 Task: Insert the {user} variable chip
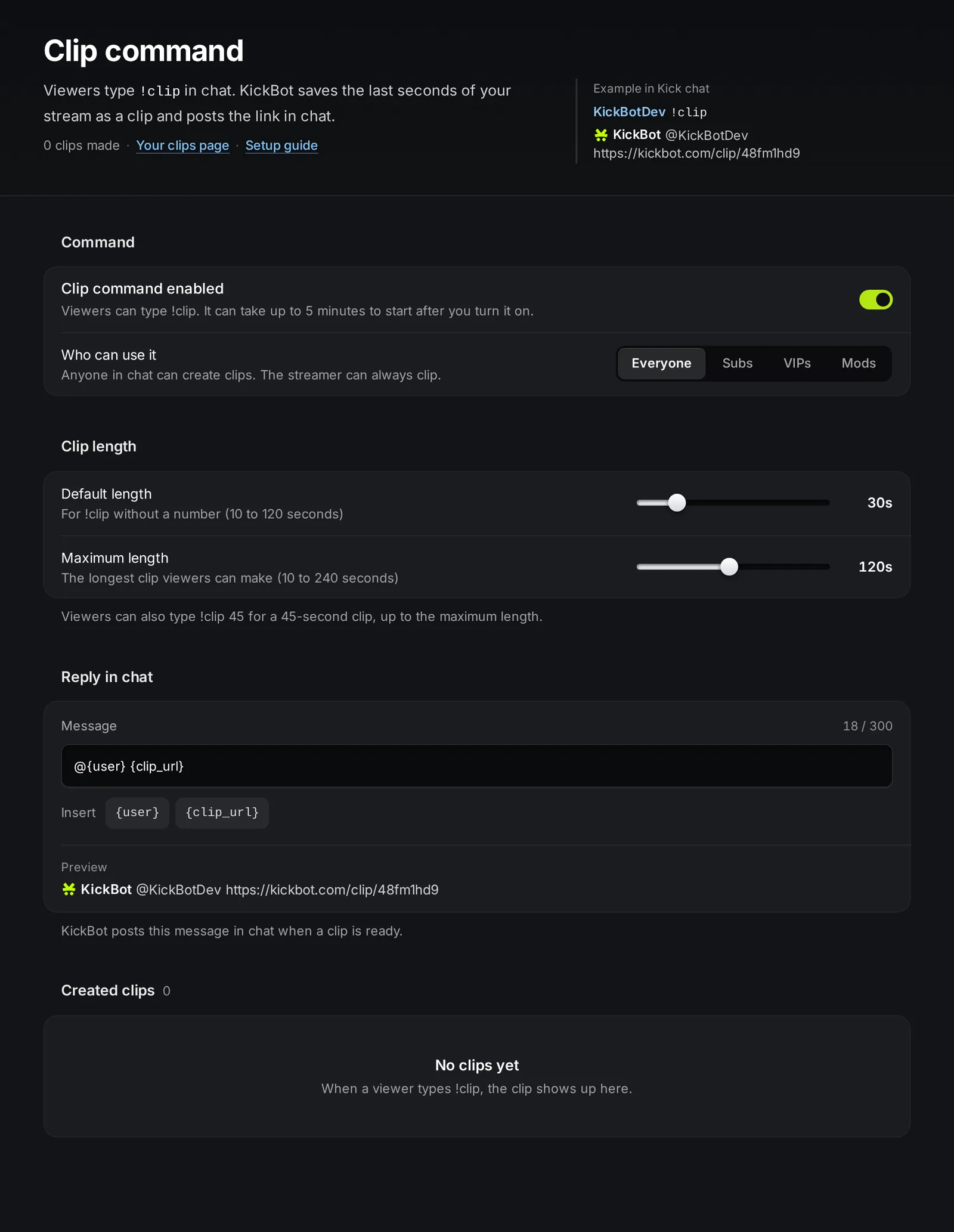point(137,812)
